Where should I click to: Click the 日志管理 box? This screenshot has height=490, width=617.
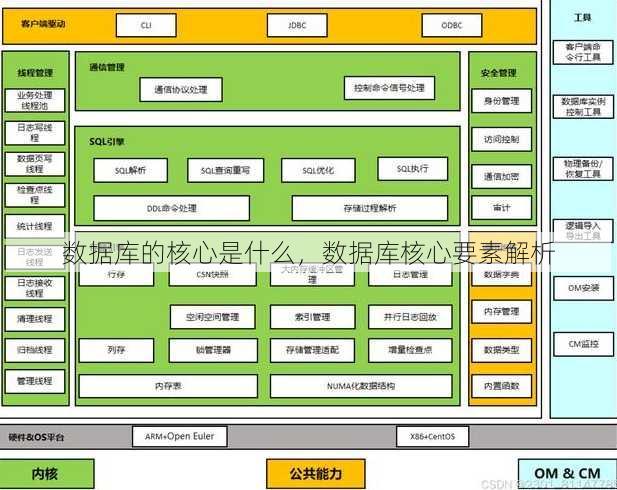tap(410, 274)
